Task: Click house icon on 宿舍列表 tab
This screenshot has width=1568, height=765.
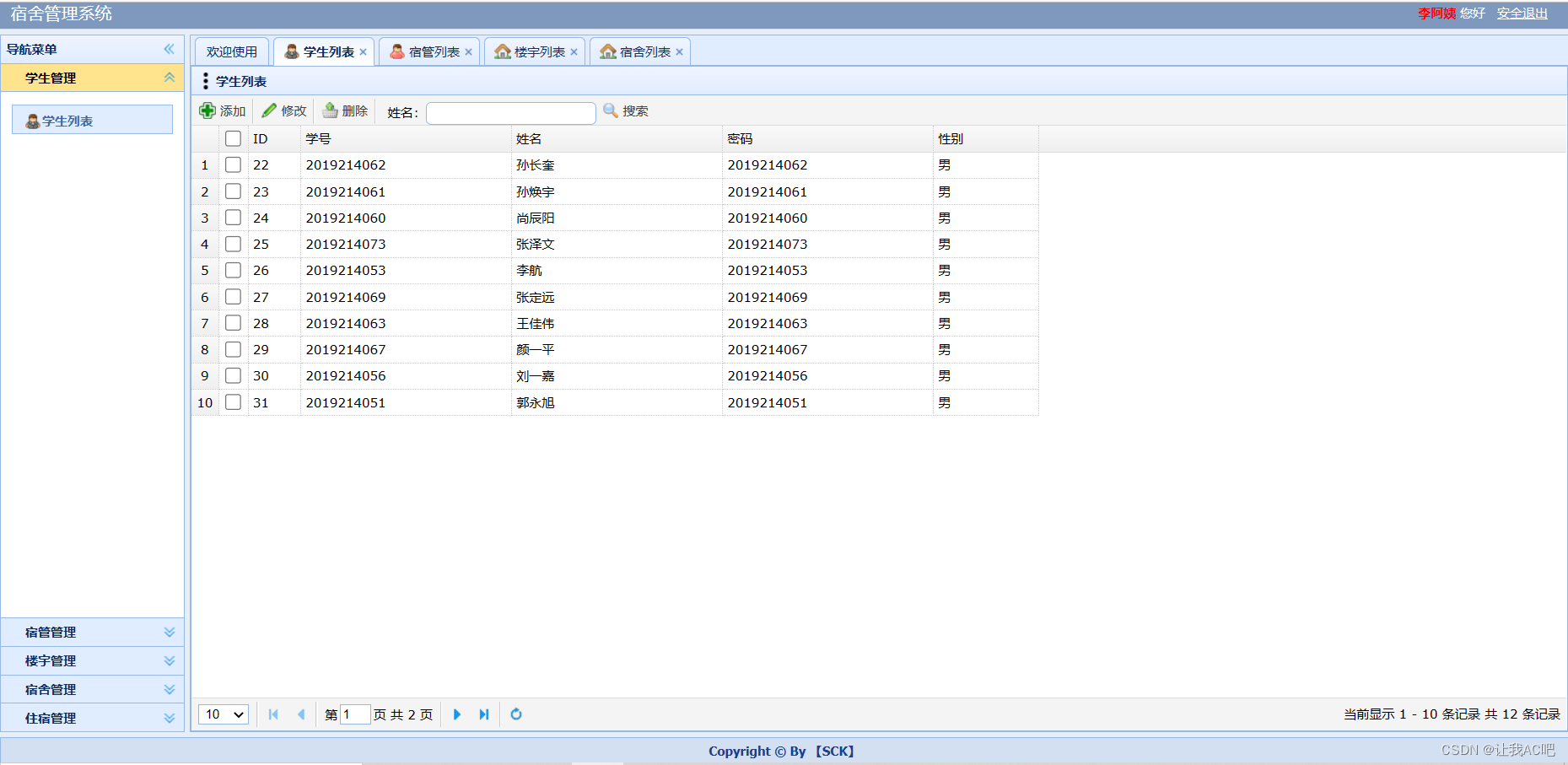Action: point(608,51)
